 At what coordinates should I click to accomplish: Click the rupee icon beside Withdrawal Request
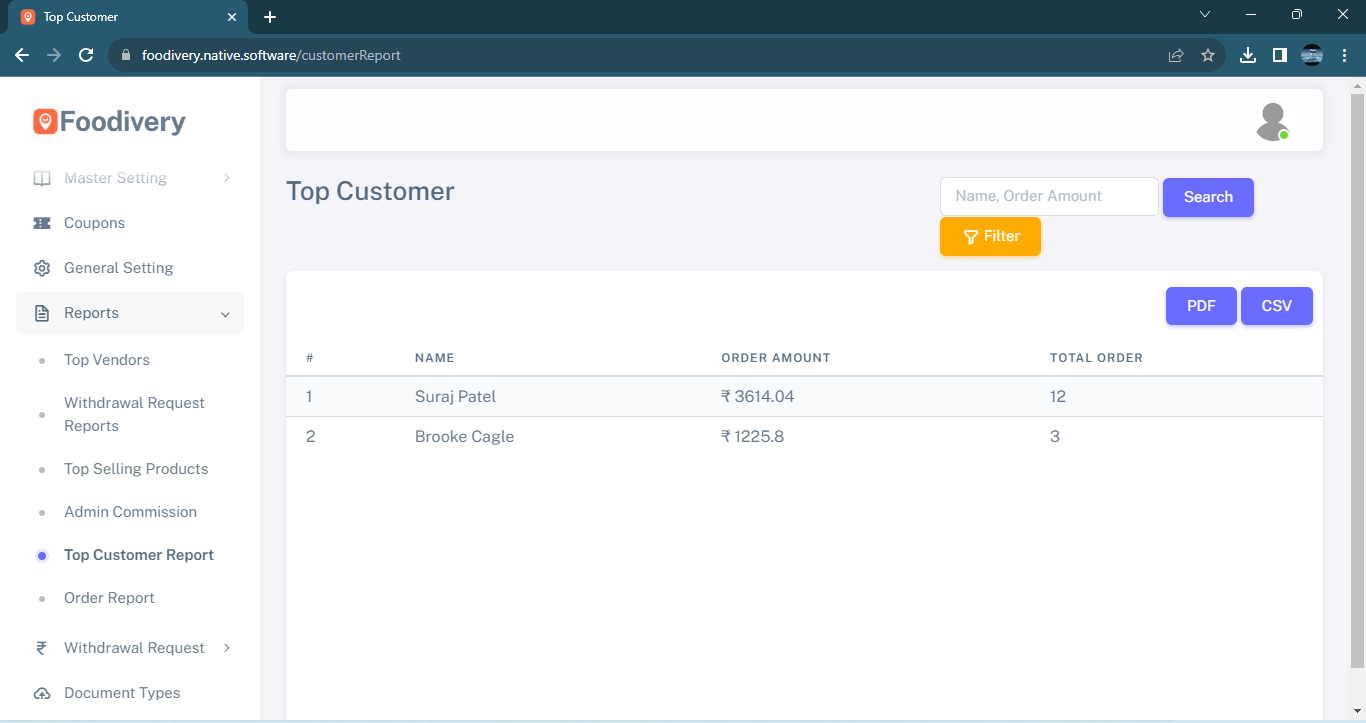pos(42,648)
